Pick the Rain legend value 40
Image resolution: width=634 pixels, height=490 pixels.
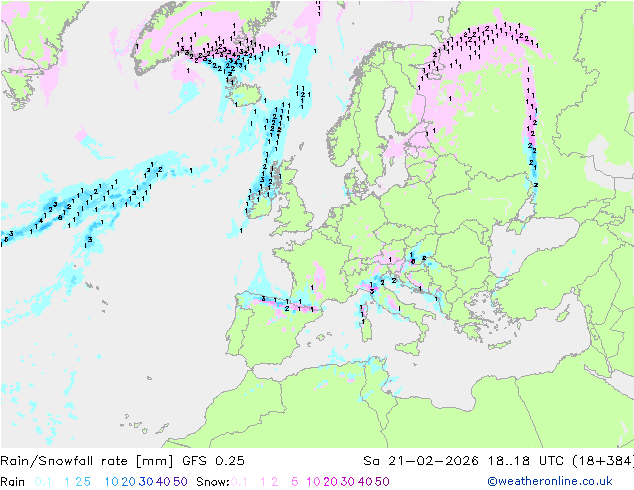[x=163, y=482]
